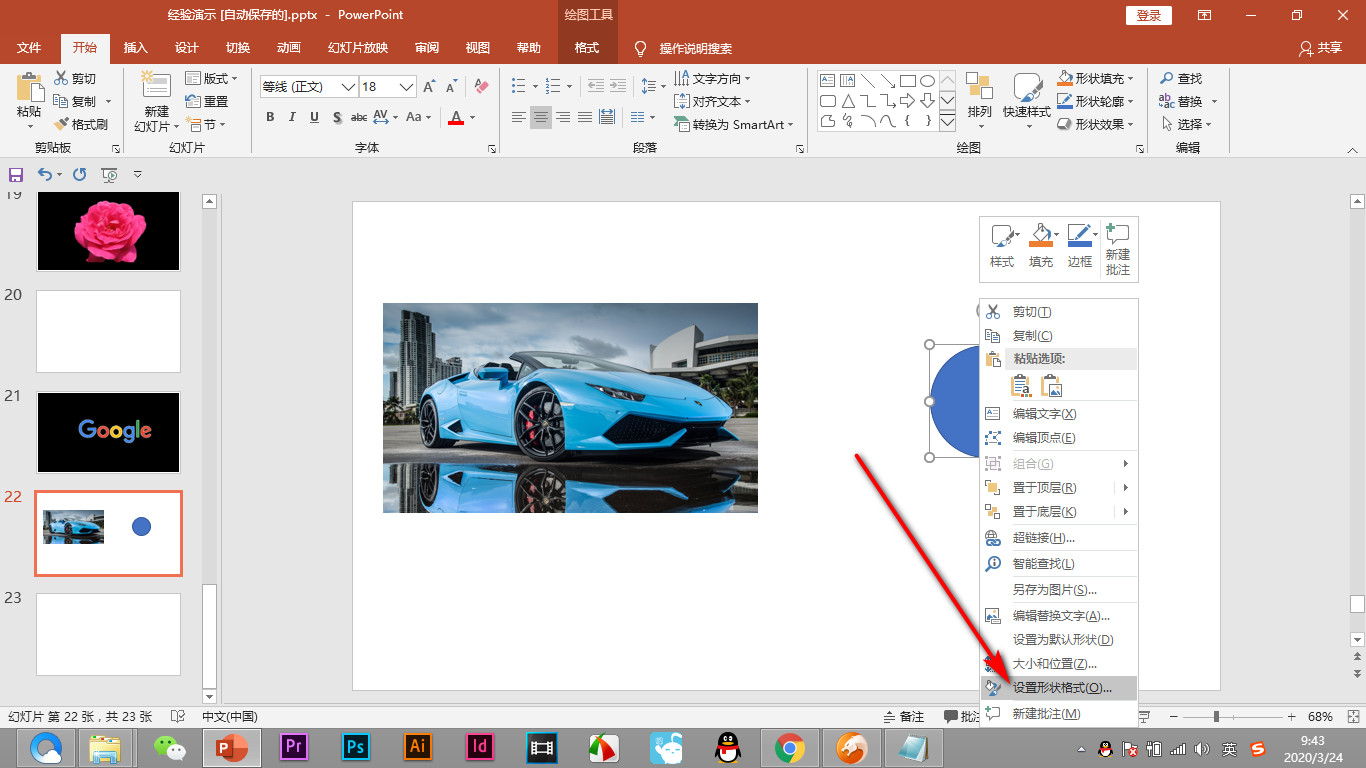This screenshot has width=1366, height=768.
Task: Expand the font name dropdown
Action: [348, 87]
